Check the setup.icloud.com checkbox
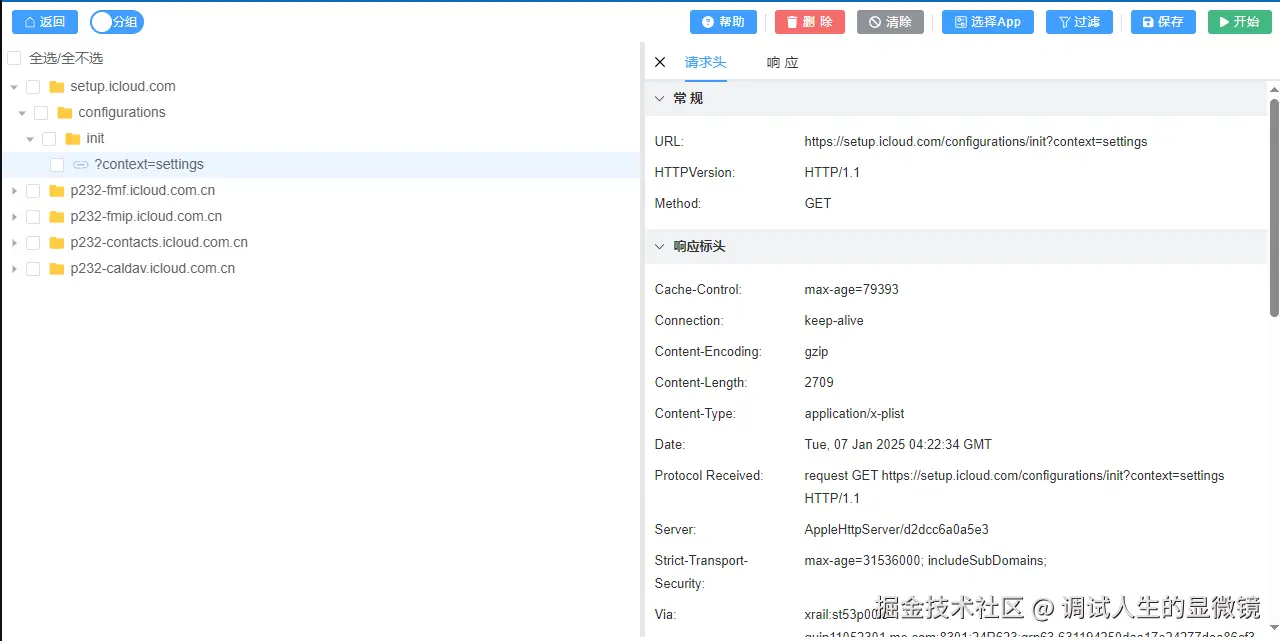This screenshot has height=641, width=1280. coord(32,86)
